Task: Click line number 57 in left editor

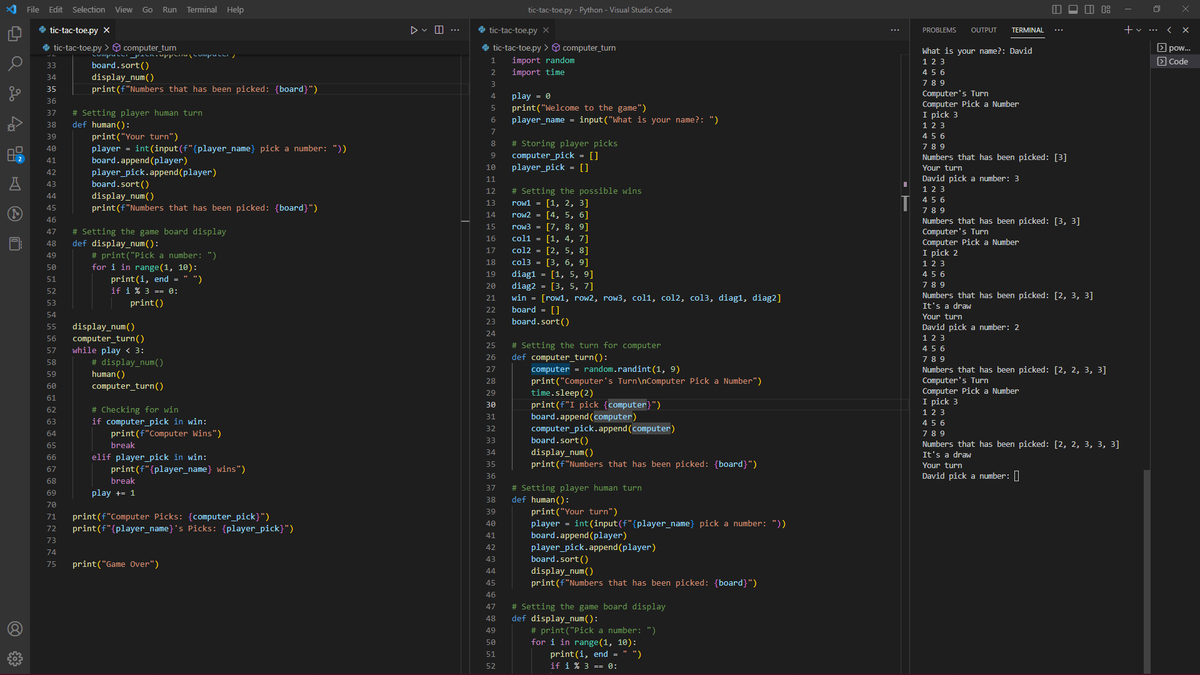Action: click(50, 350)
